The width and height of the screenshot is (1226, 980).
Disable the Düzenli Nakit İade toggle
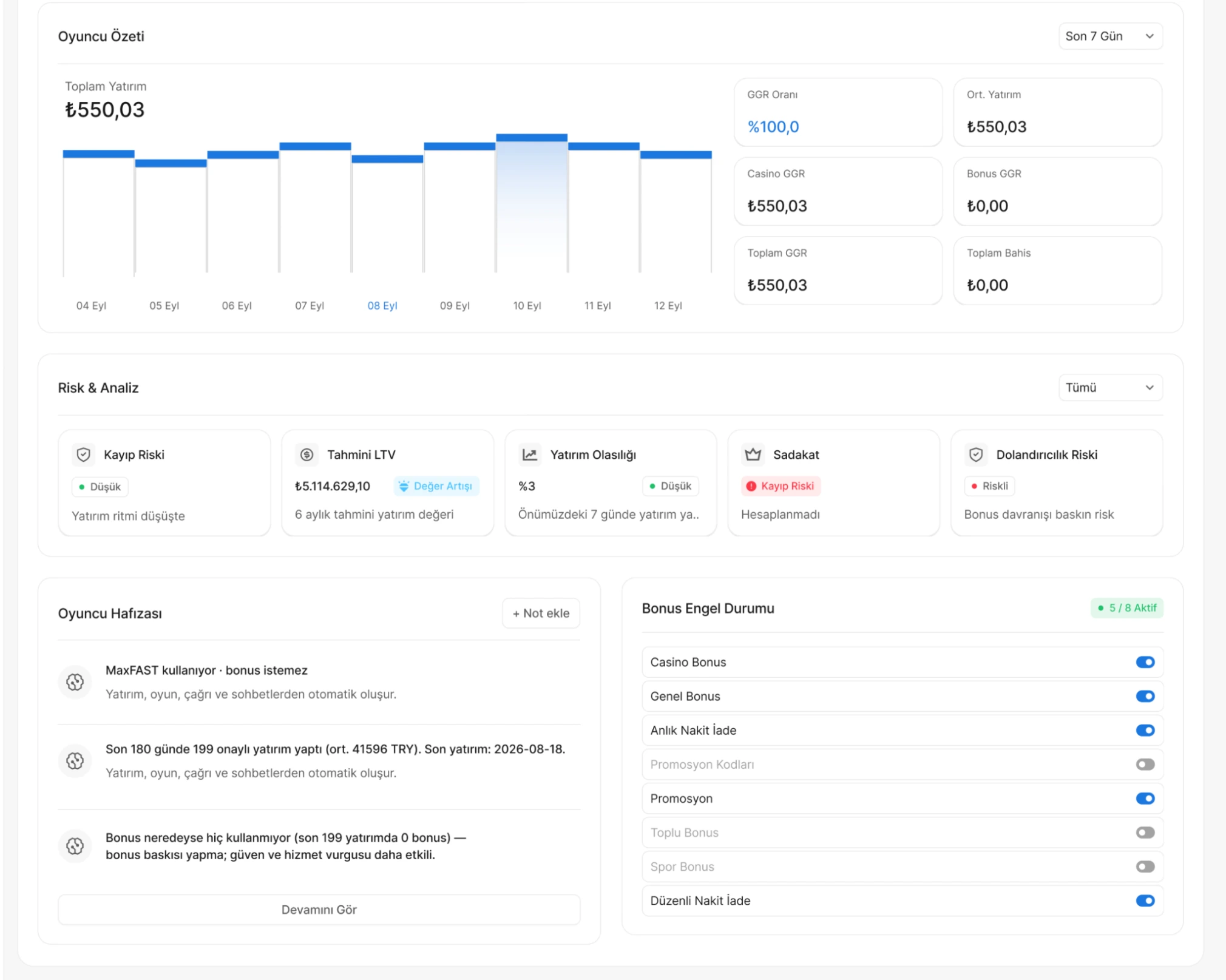click(x=1145, y=901)
